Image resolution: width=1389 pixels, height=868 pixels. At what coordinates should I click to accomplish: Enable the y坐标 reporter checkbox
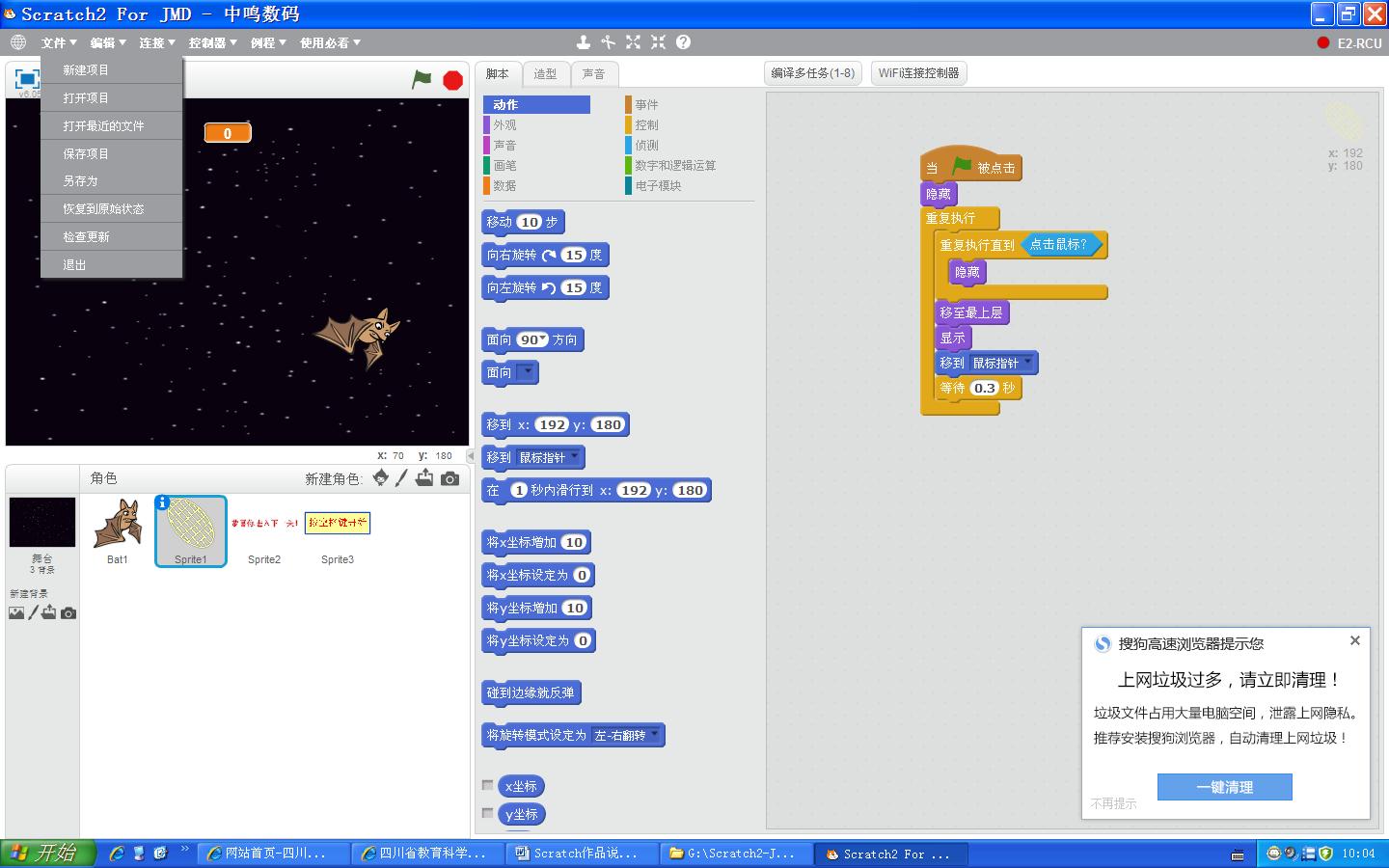pos(488,813)
